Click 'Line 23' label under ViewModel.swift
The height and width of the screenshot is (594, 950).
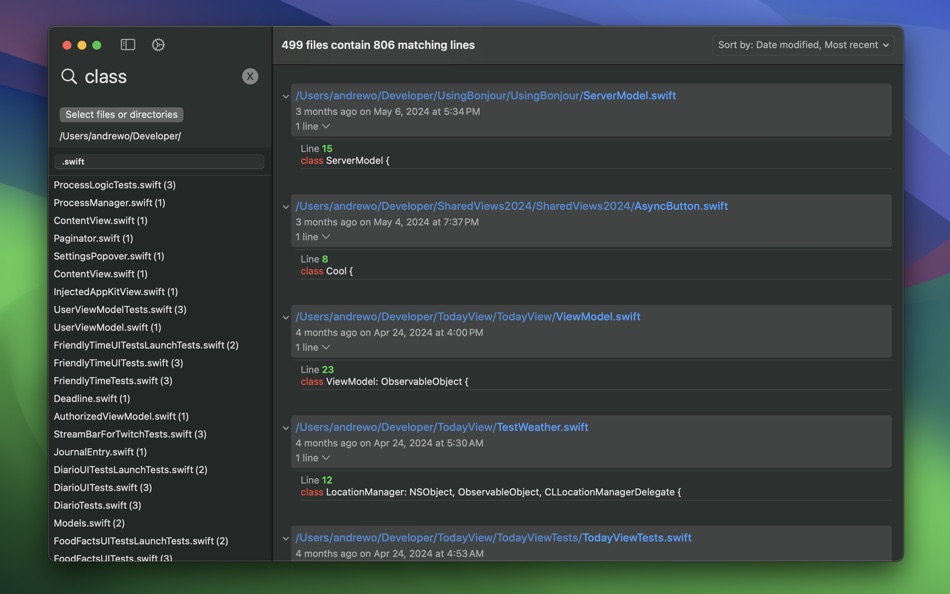(317, 369)
